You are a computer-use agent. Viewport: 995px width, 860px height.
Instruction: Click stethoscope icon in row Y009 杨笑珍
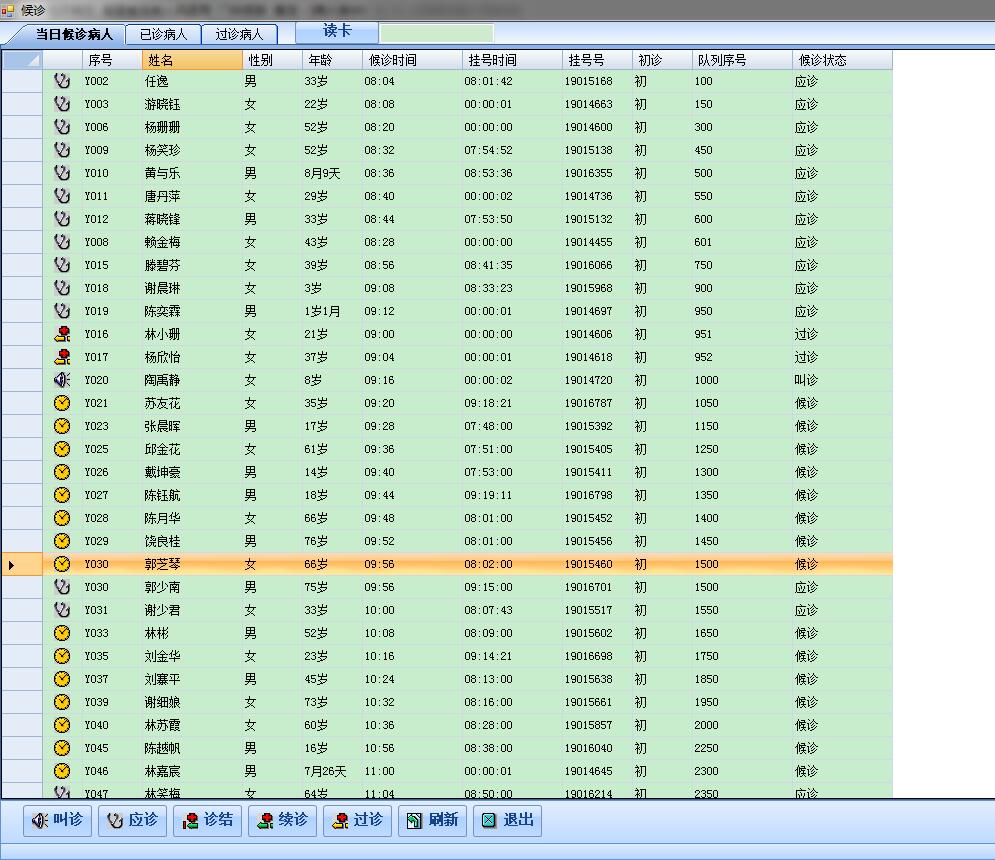(62, 150)
